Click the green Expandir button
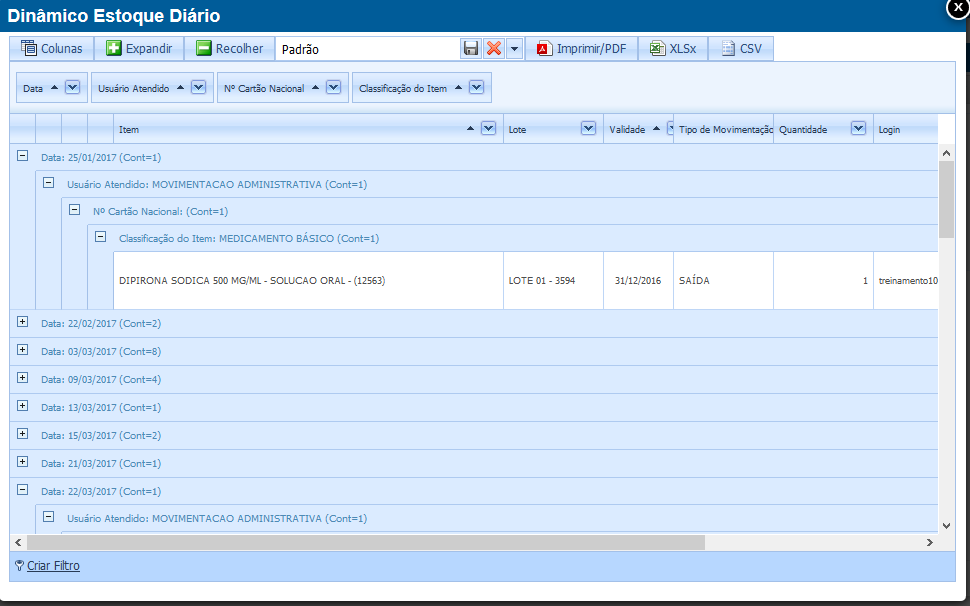This screenshot has width=970, height=606. [139, 48]
